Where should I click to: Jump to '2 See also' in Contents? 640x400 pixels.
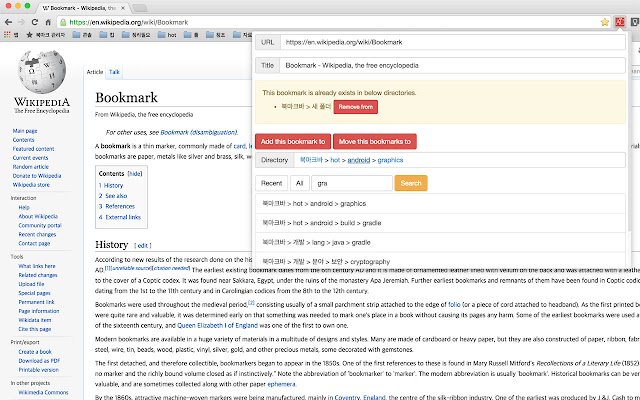(113, 196)
